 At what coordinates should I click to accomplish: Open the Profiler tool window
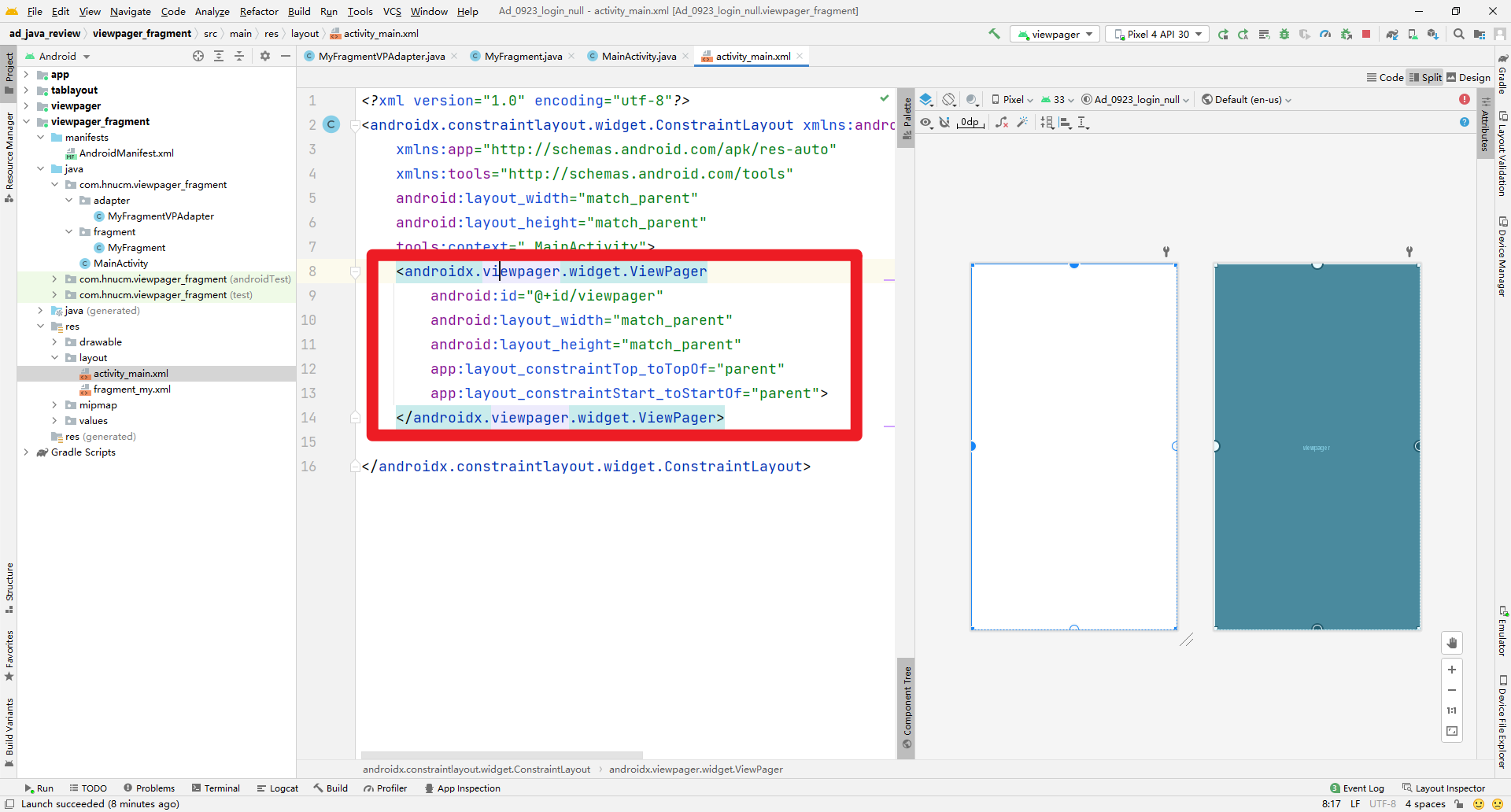pos(385,788)
